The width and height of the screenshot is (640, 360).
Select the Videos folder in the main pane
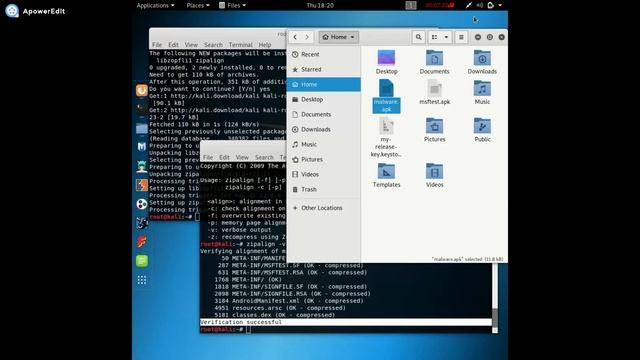(x=434, y=175)
